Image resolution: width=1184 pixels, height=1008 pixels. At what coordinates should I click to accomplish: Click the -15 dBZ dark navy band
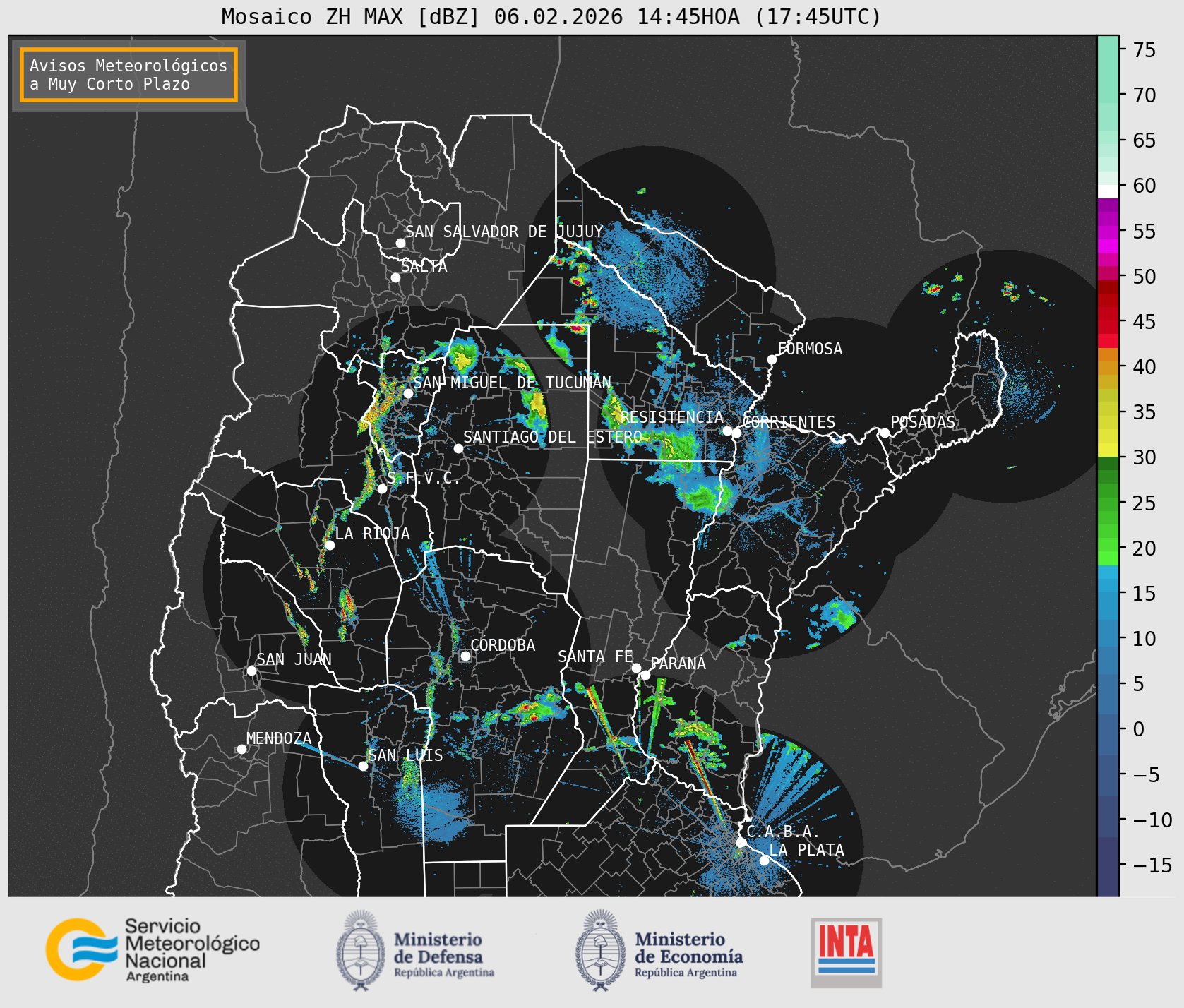(x=1108, y=865)
